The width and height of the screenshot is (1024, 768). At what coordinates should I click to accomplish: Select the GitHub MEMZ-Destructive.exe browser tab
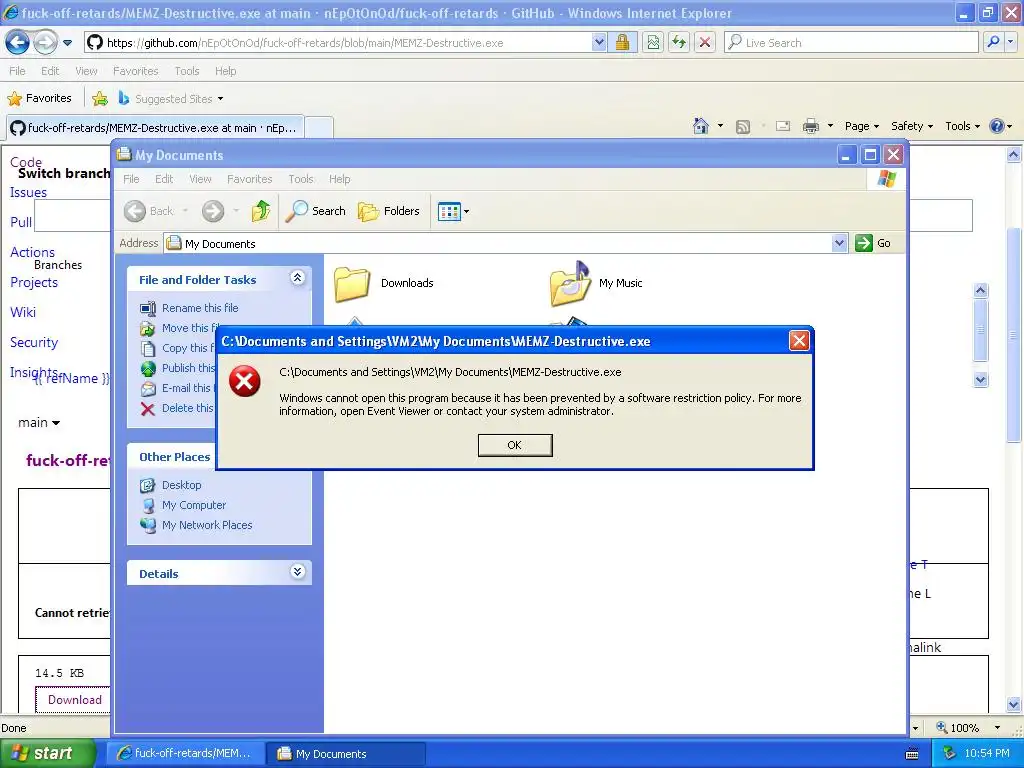[x=155, y=128]
